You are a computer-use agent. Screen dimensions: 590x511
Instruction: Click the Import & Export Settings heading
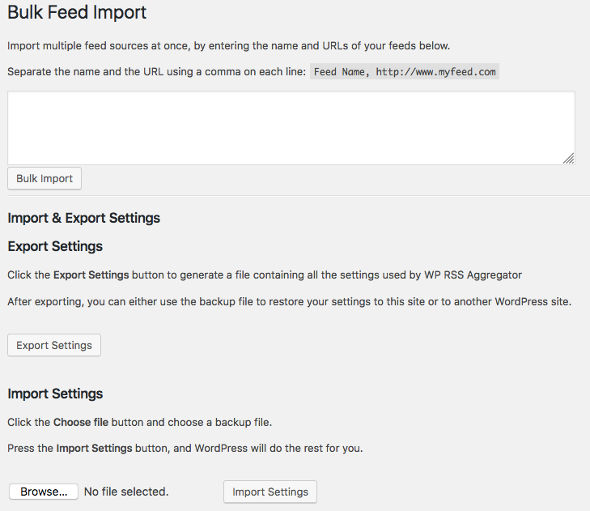[84, 218]
